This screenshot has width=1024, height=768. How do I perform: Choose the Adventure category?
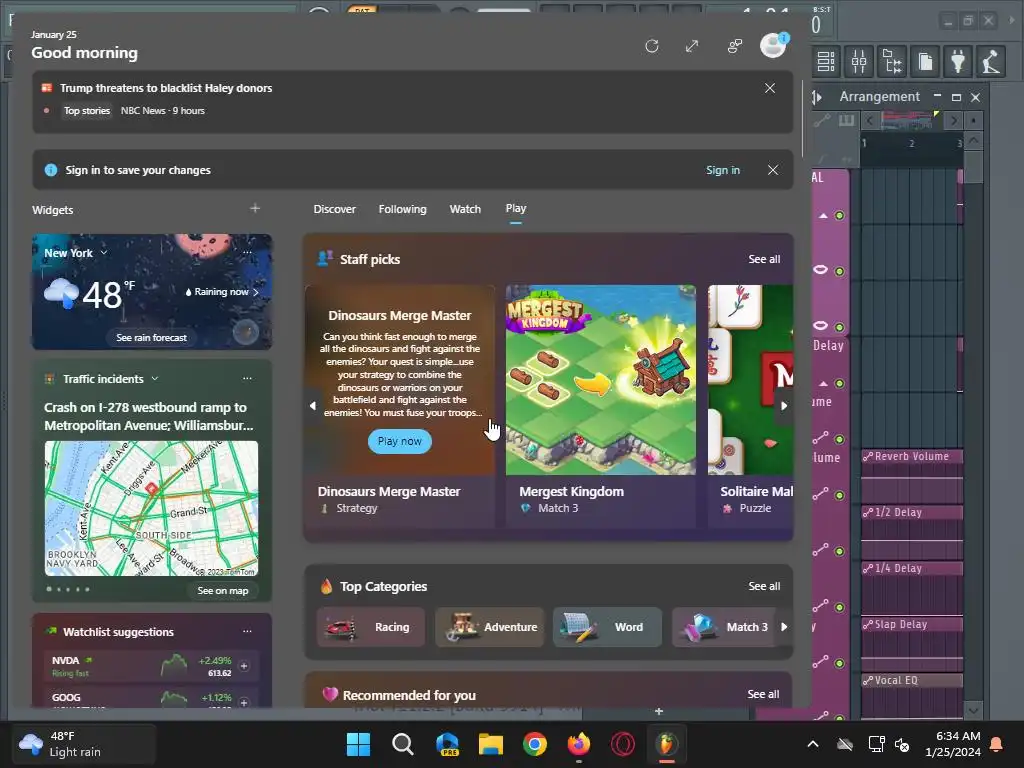click(x=489, y=627)
